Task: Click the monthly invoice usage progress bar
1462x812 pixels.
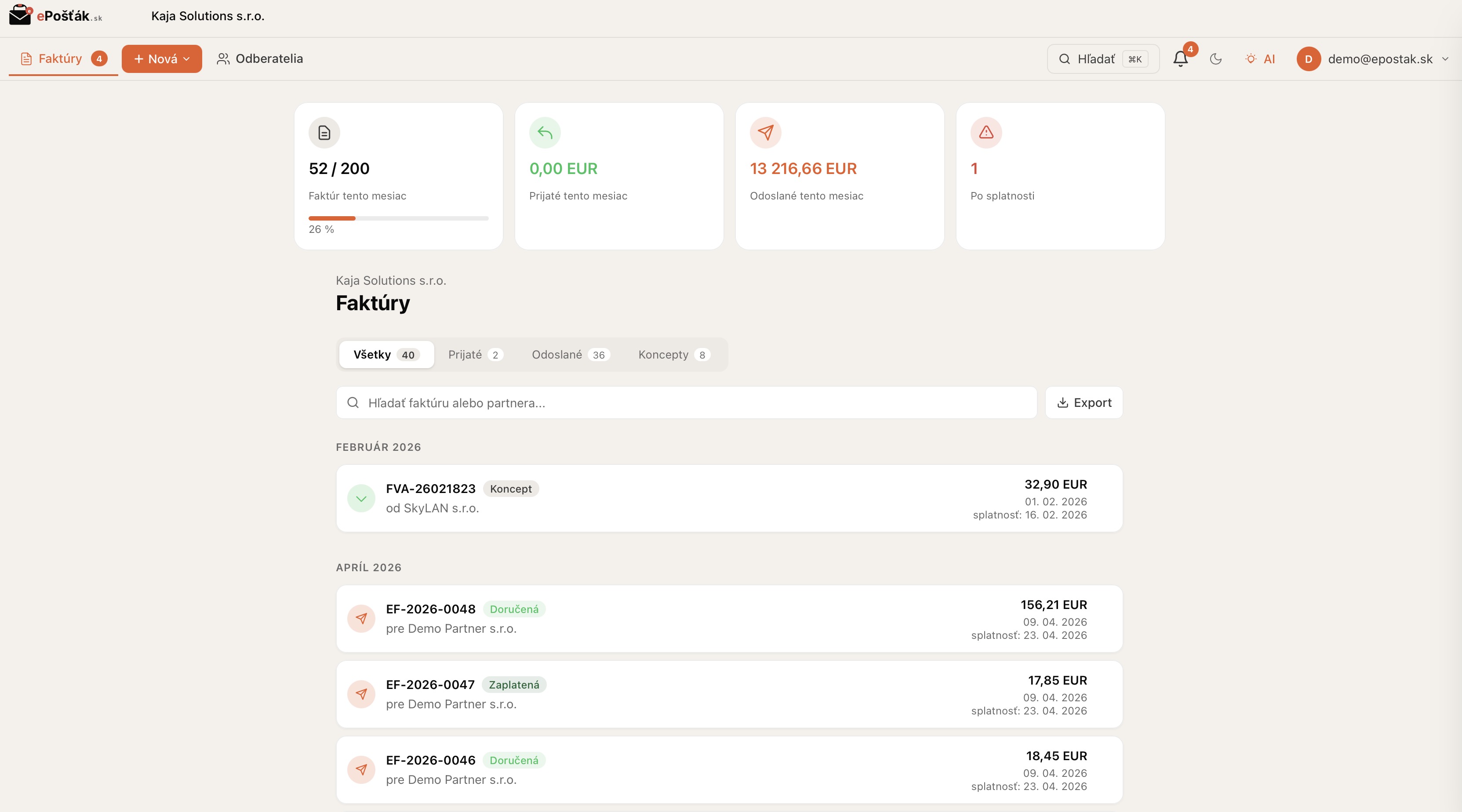Action: pos(398,218)
